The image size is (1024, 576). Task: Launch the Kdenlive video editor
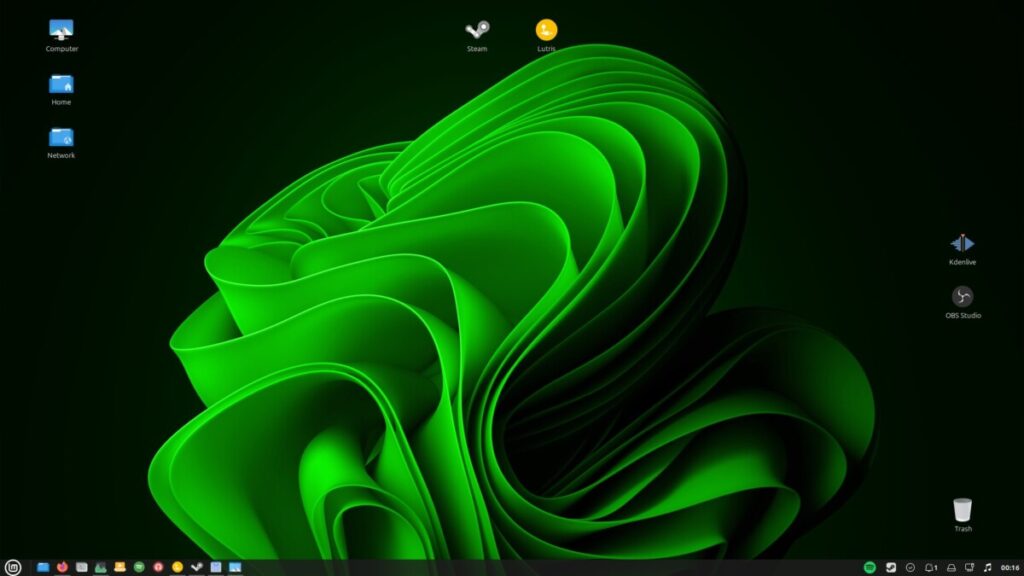961,243
